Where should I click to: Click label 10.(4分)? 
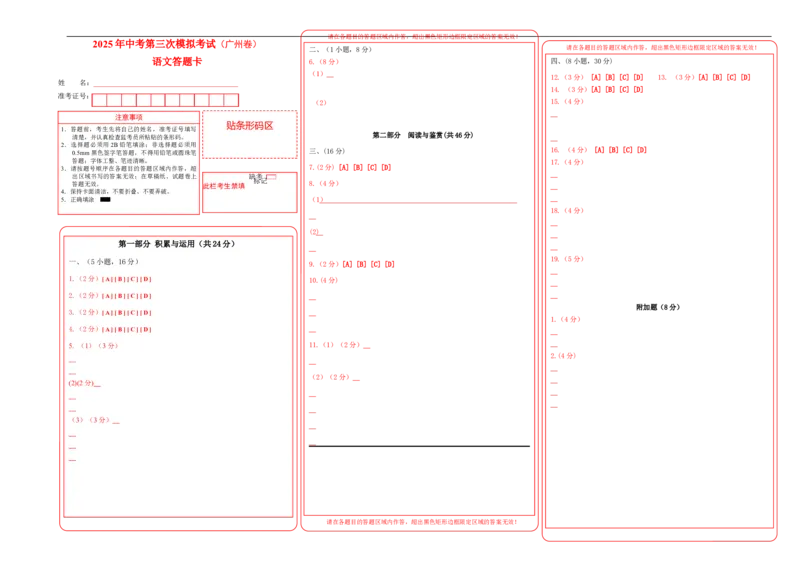click(x=323, y=280)
